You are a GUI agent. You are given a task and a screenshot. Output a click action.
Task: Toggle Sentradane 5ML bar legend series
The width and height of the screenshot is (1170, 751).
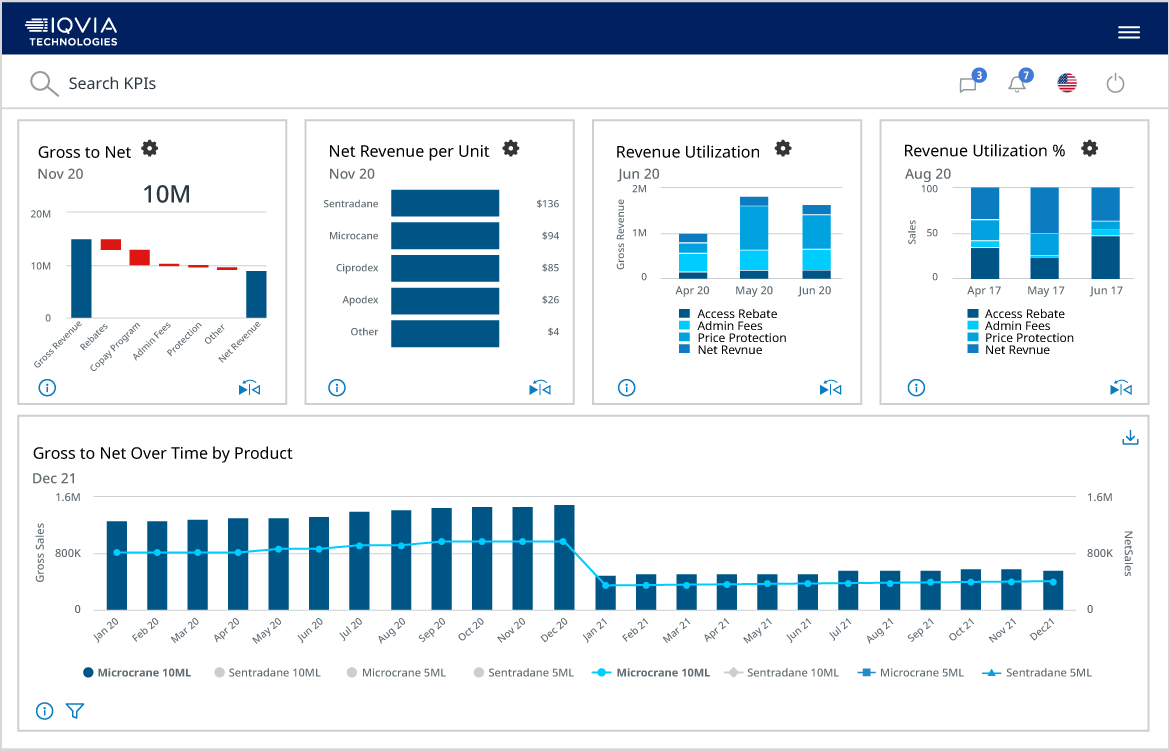click(524, 673)
